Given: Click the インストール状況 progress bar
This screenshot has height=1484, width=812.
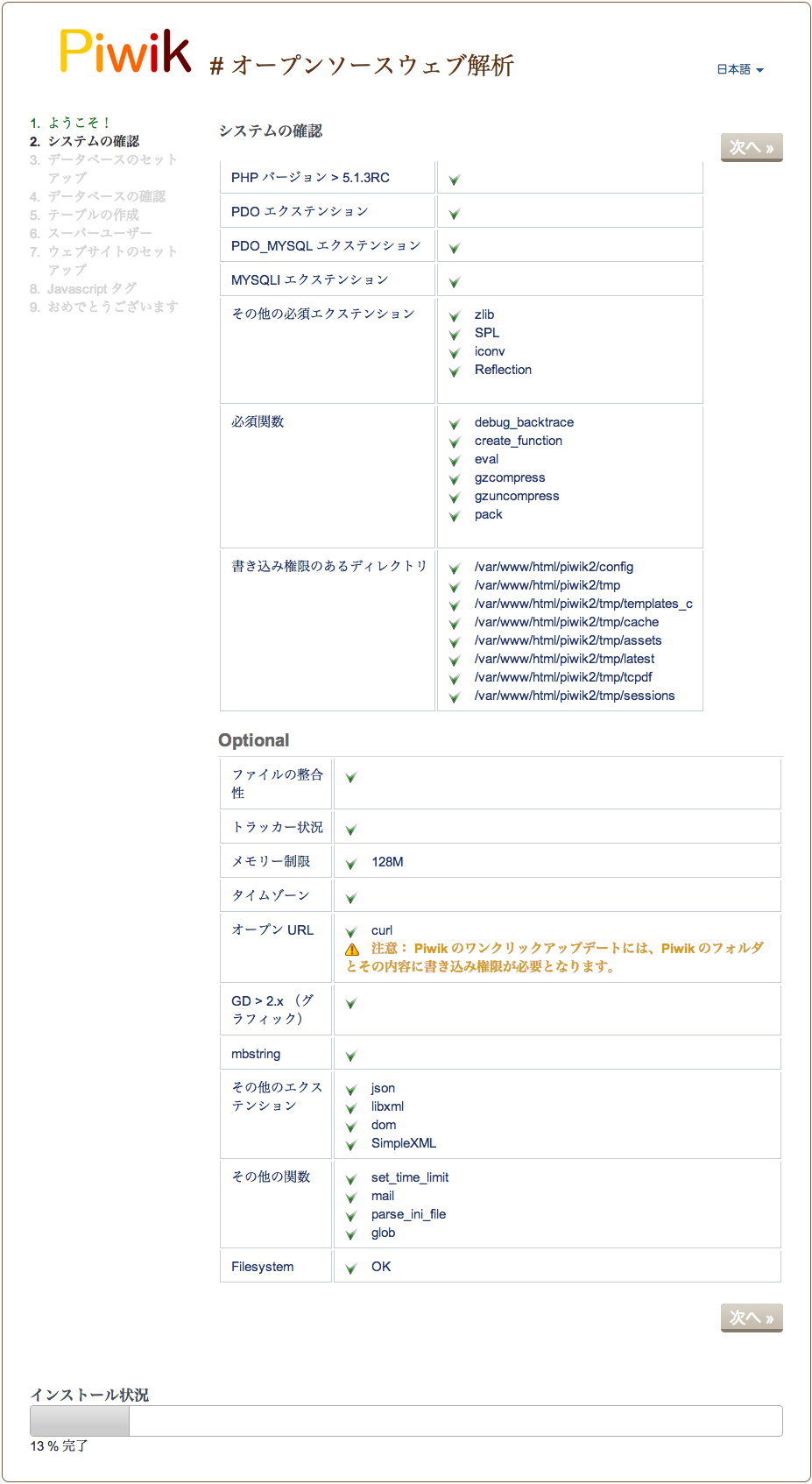Looking at the screenshot, I should pyautogui.click(x=406, y=1421).
